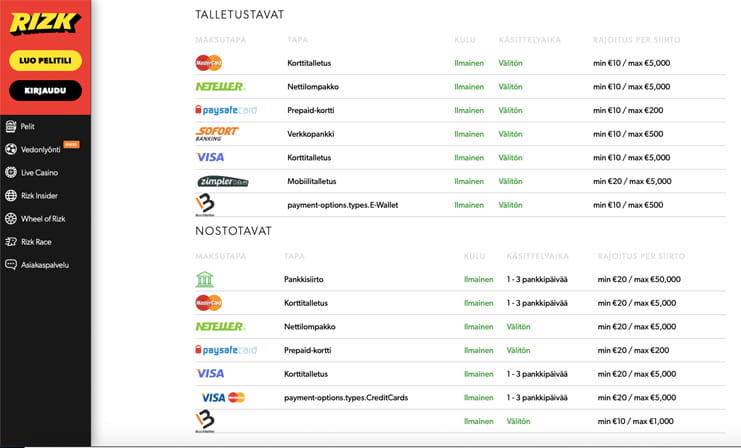Click the Rizk Race flag icon
This screenshot has height=448, width=741.
(x=11, y=242)
